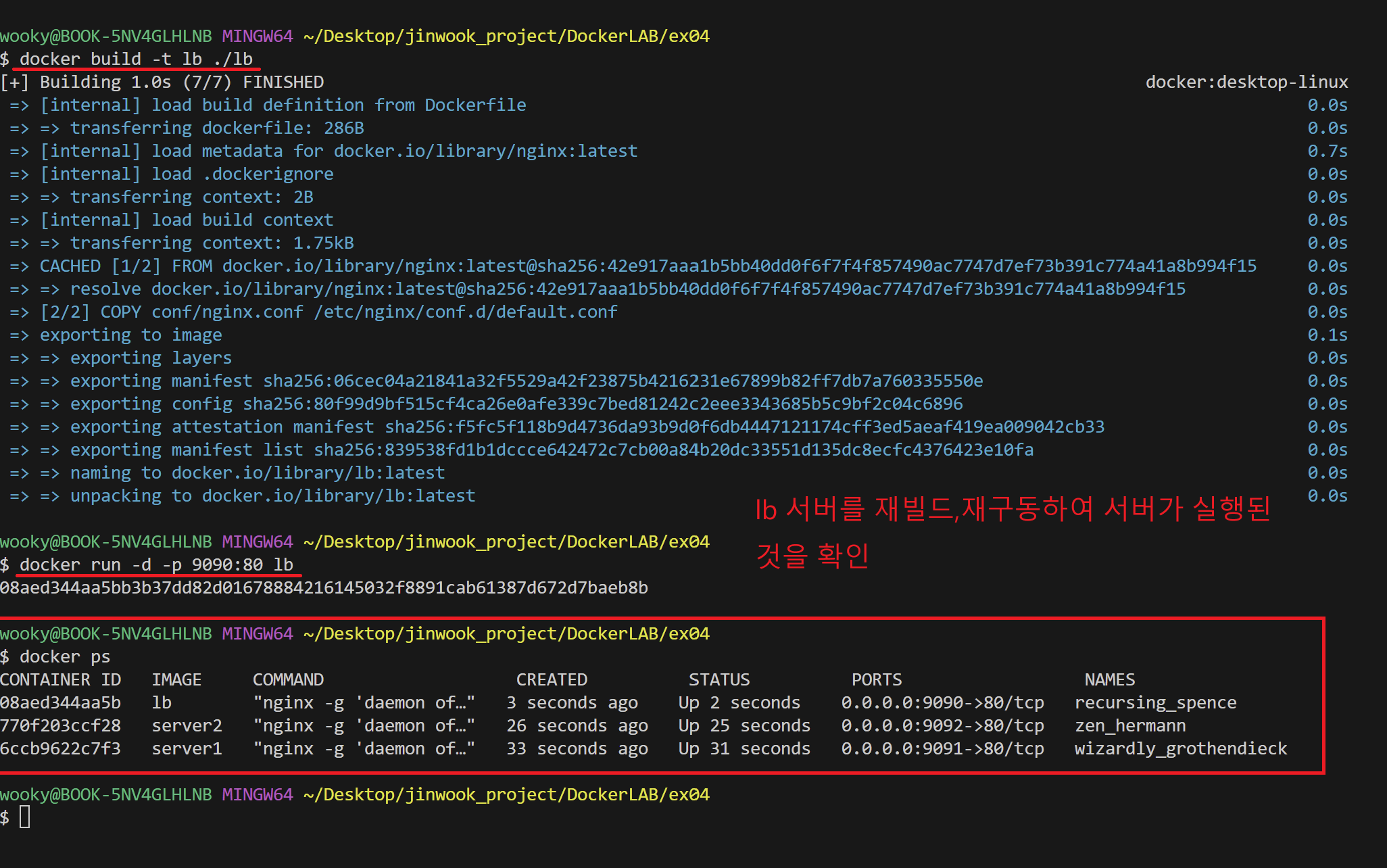Click the zen_hermann container name
Viewport: 1387px width, 868px height.
pos(1129,725)
